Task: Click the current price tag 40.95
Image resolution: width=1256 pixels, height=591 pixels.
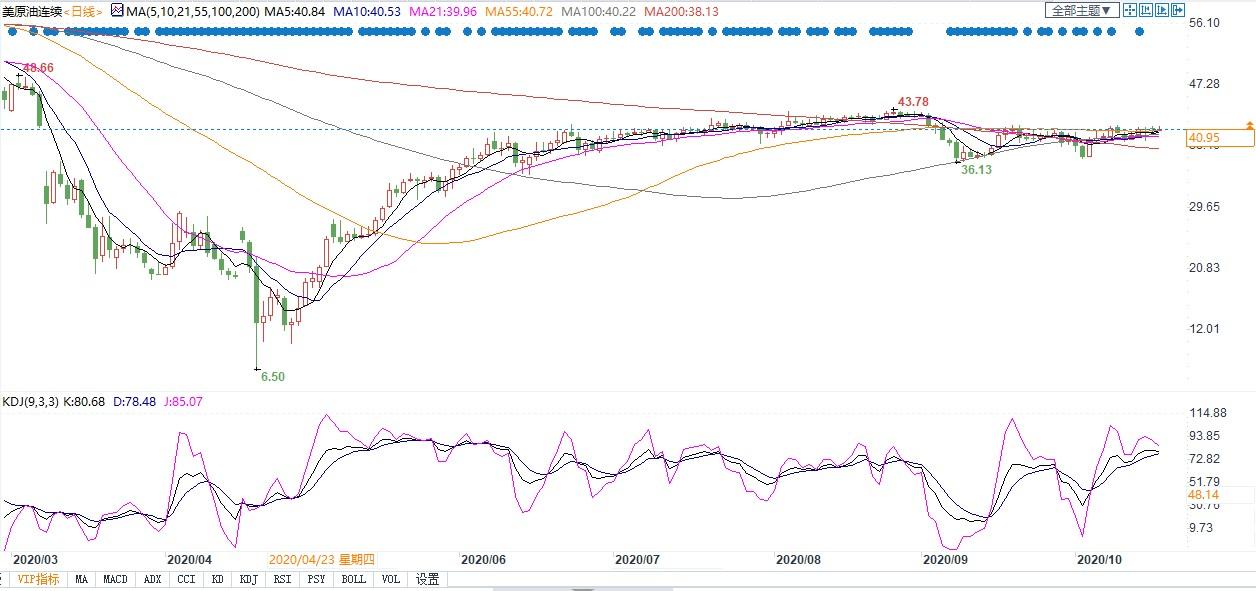Action: [1219, 138]
